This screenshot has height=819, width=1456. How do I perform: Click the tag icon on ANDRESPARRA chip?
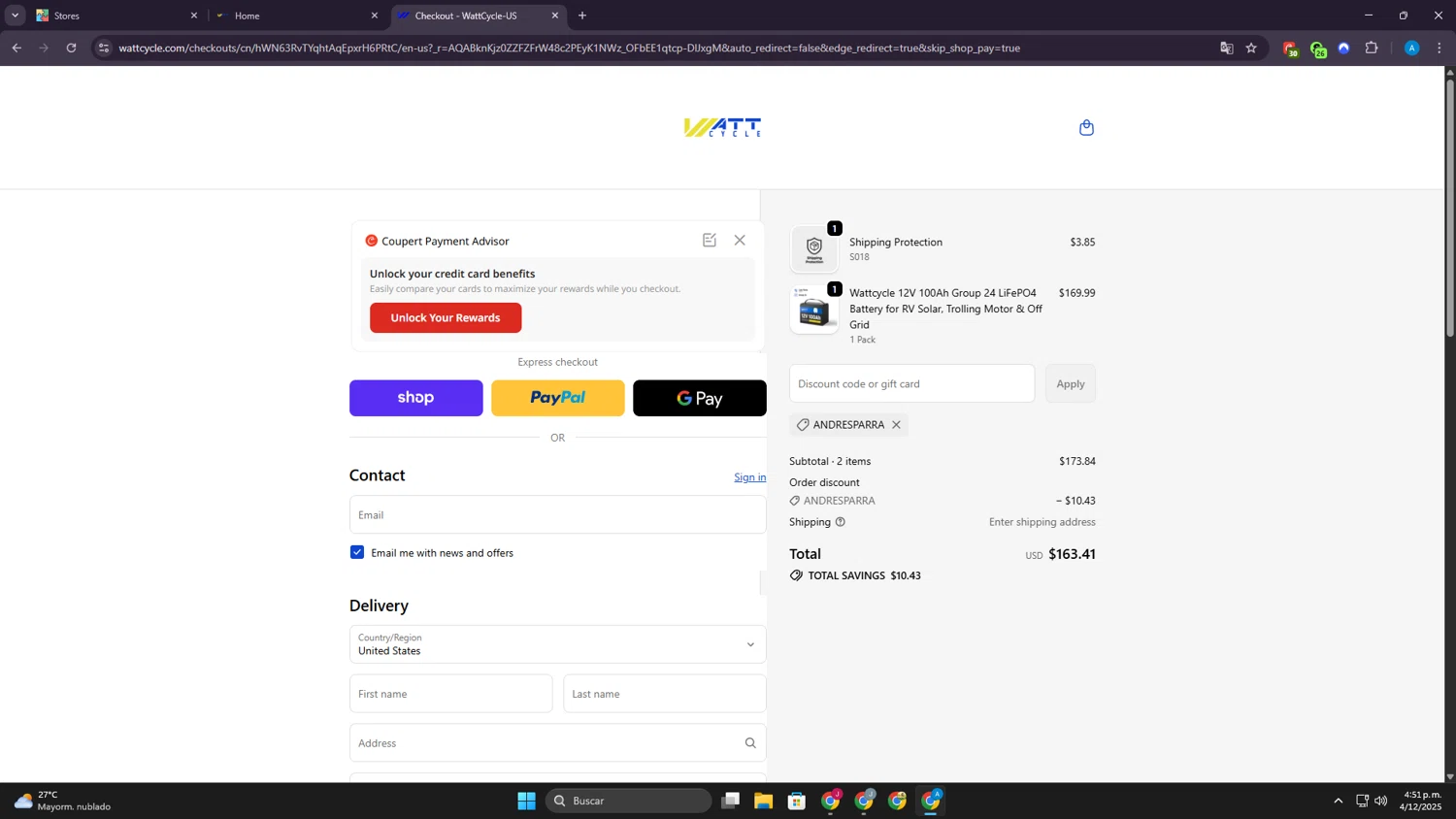803,425
